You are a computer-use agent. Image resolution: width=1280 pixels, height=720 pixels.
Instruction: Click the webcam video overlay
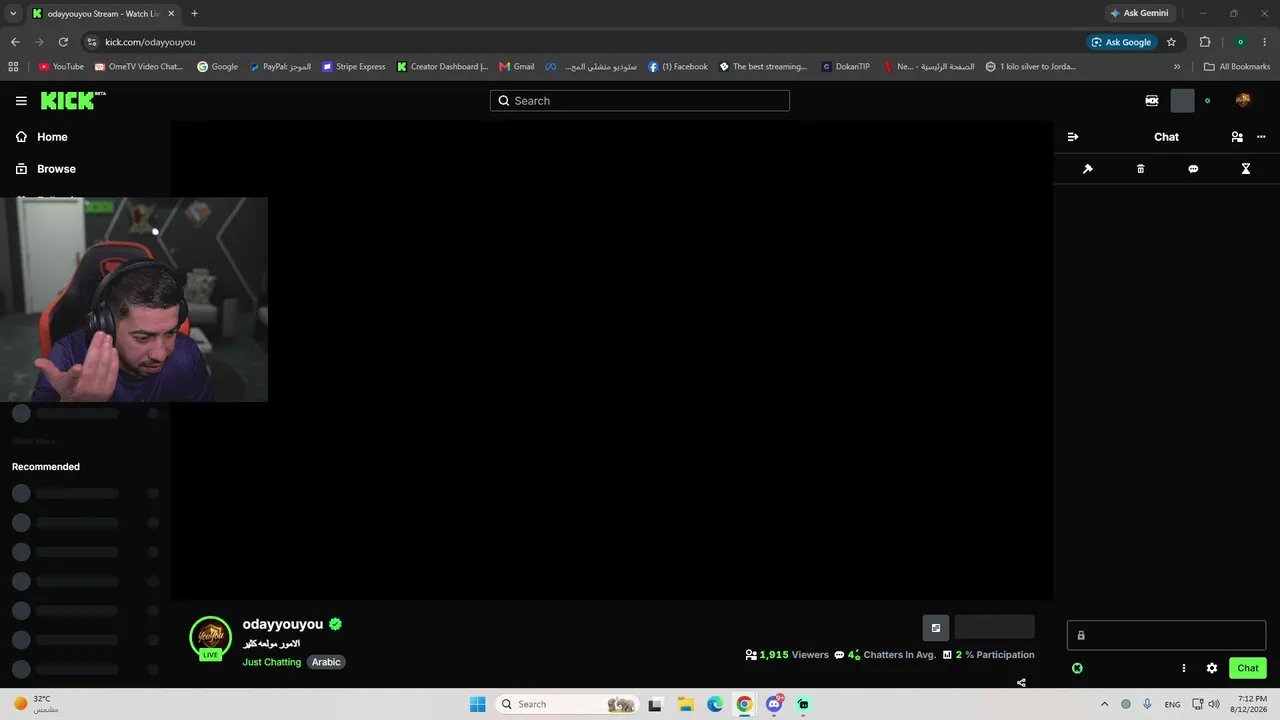point(134,299)
